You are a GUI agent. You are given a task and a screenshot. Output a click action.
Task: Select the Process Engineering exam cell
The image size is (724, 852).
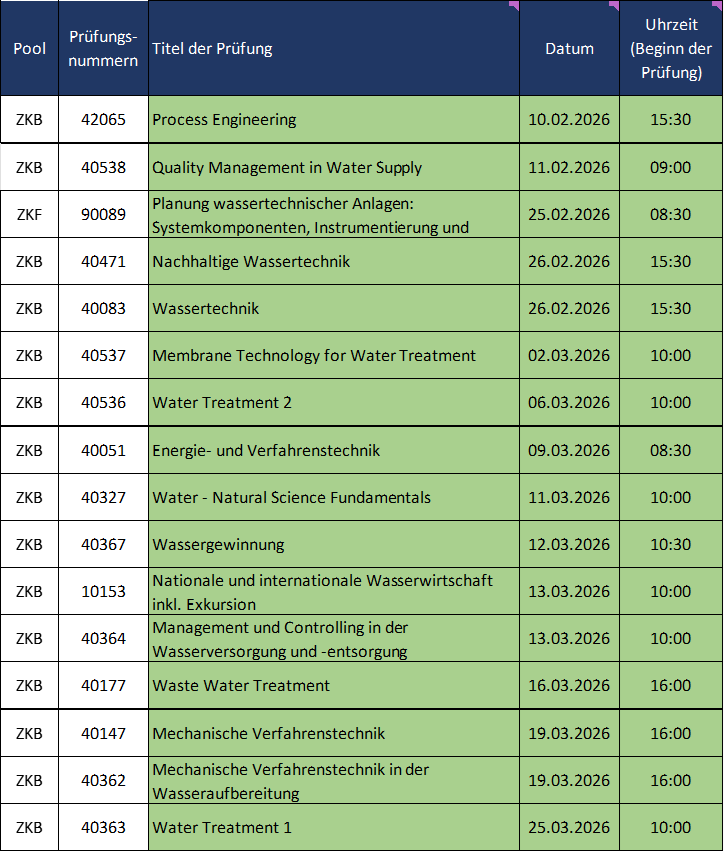pyautogui.click(x=224, y=119)
